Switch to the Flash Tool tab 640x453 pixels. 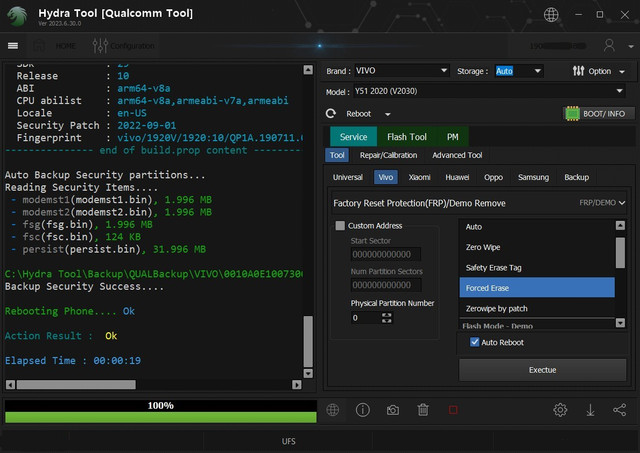[407, 137]
